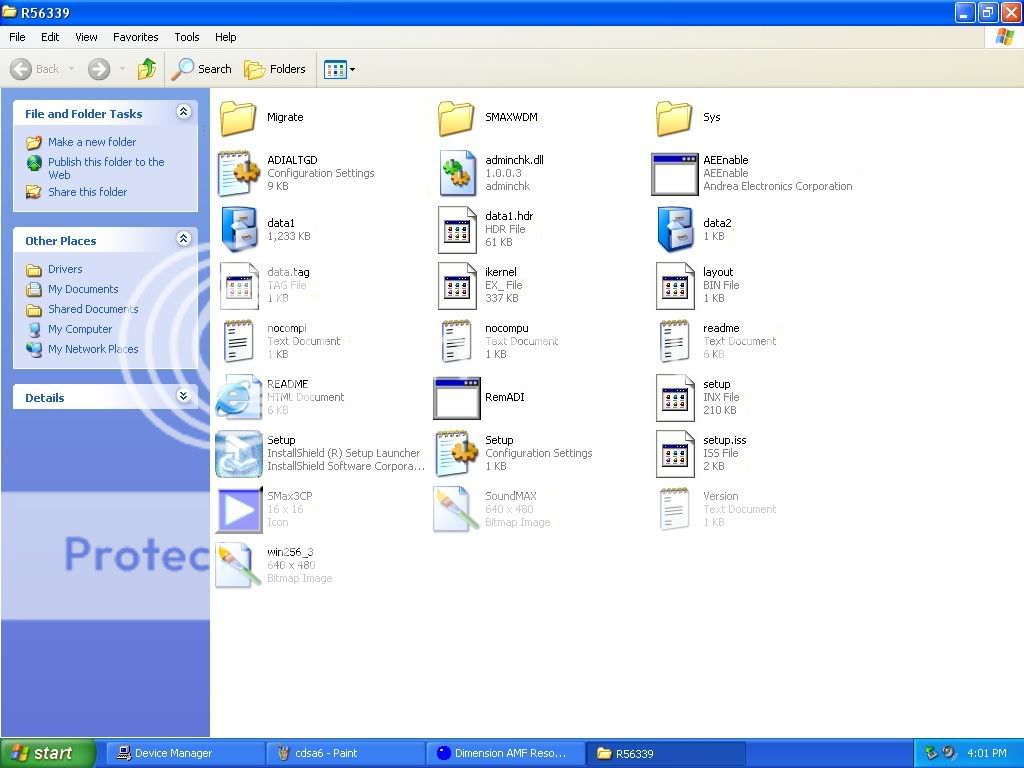
Task: Expand the Details panel
Action: click(x=183, y=397)
